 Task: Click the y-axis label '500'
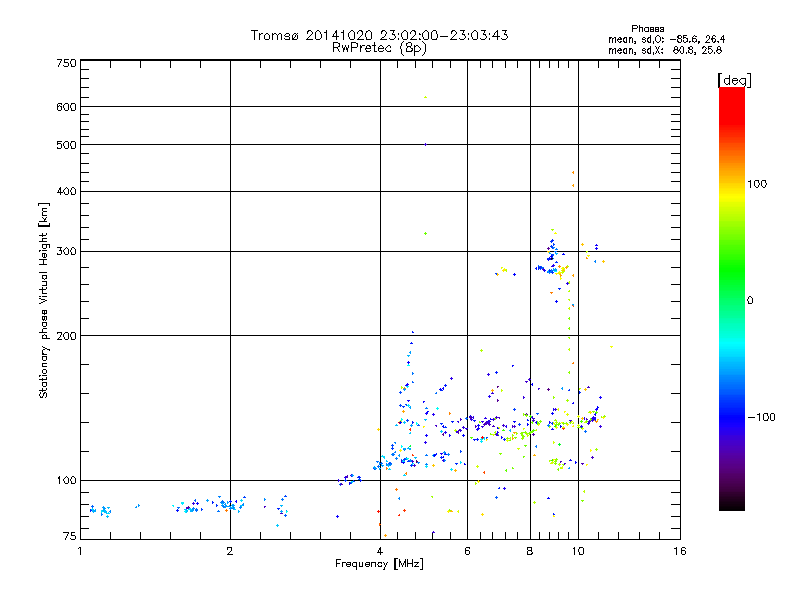click(x=66, y=145)
